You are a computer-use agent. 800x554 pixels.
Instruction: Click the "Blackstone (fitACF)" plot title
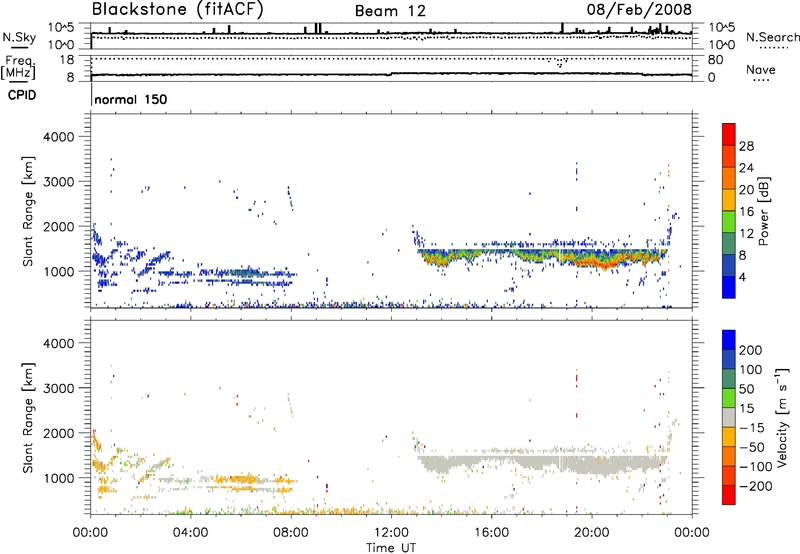coord(177,9)
